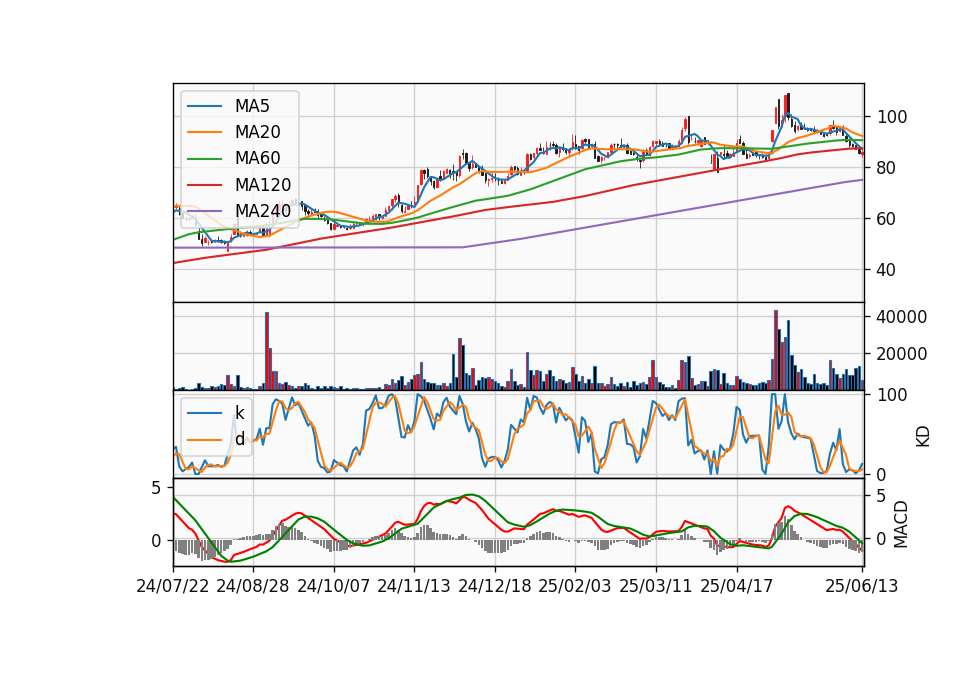Click the MA5 legend label
This screenshot has width=960, height=690.
pos(252,106)
